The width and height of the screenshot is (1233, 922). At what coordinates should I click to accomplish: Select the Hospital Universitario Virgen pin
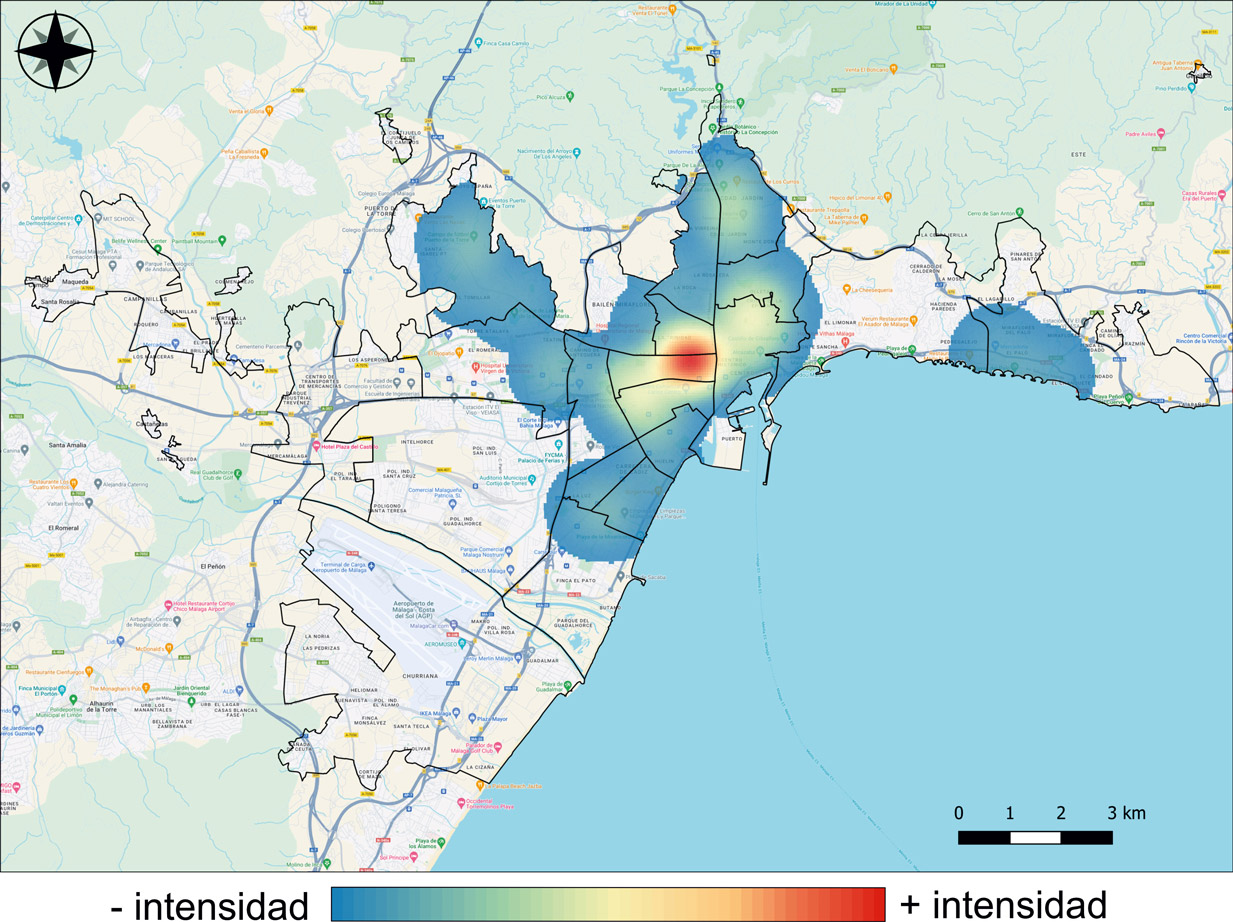(476, 366)
